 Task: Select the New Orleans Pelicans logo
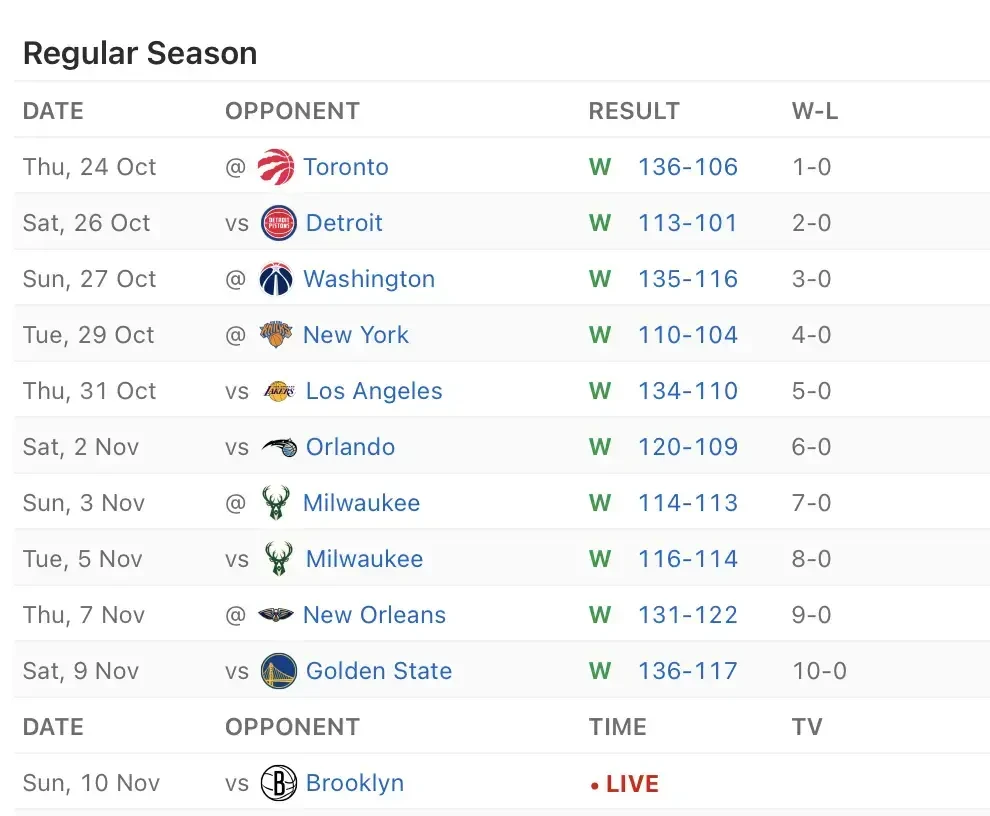coord(276,615)
